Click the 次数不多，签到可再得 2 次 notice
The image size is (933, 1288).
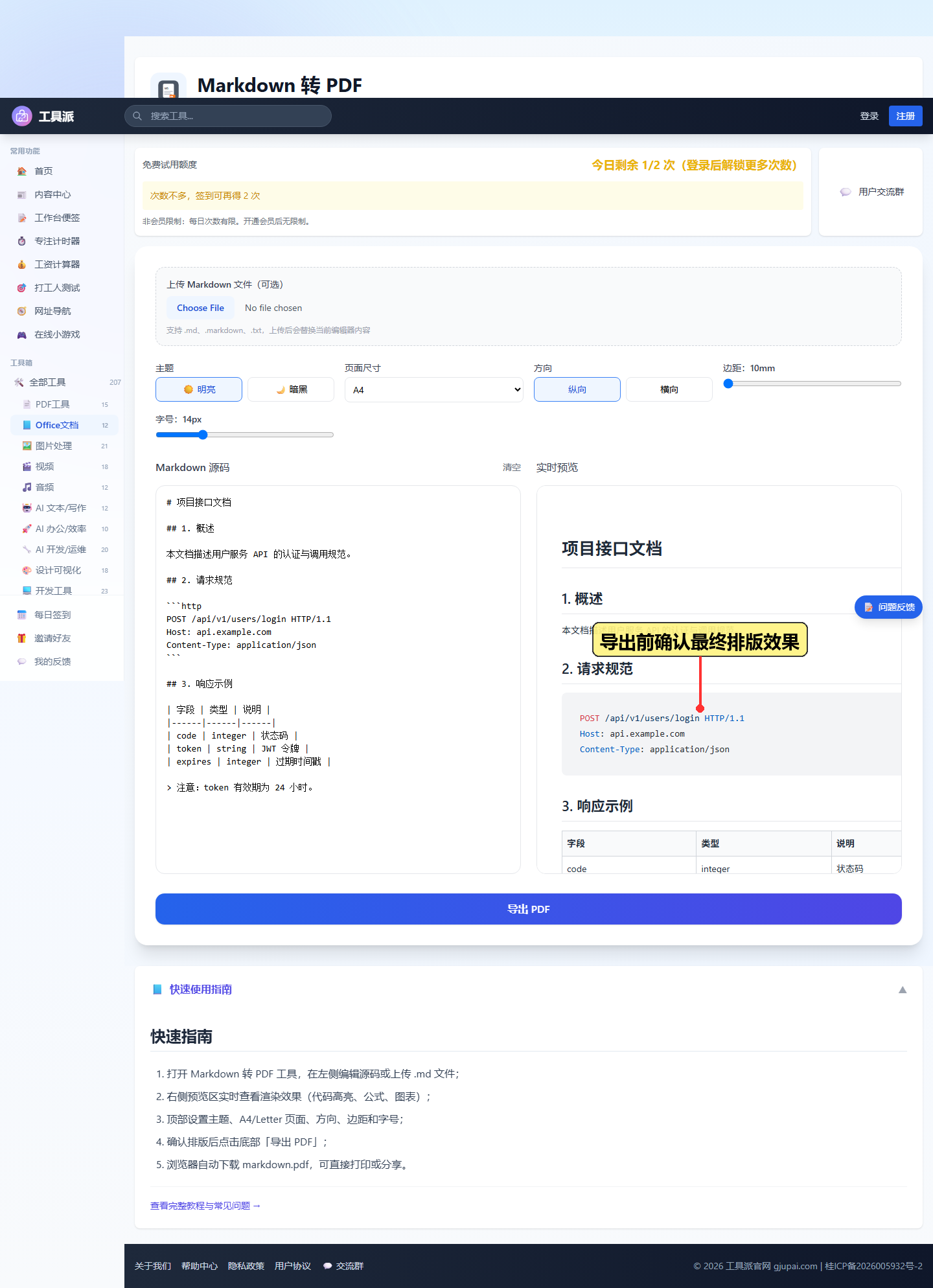tap(473, 196)
